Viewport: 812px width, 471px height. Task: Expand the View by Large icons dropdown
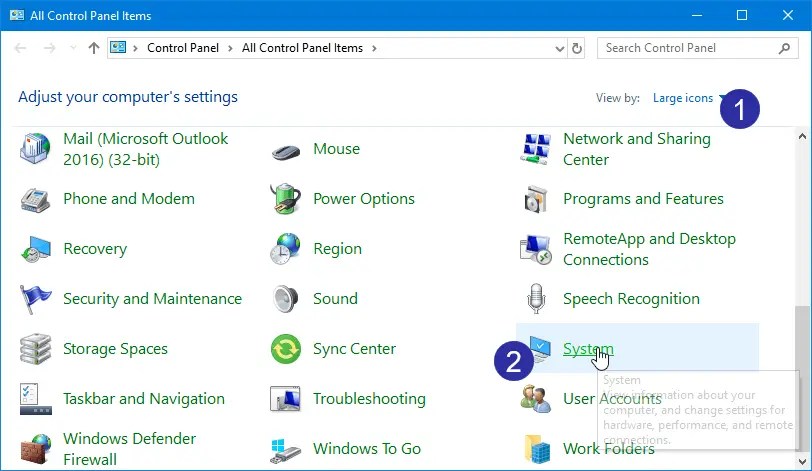tap(686, 98)
